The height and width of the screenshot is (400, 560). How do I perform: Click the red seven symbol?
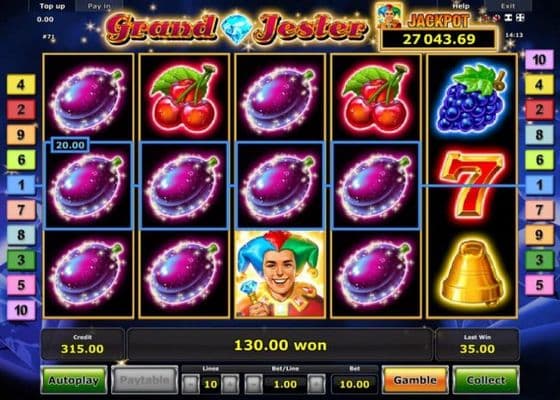472,185
